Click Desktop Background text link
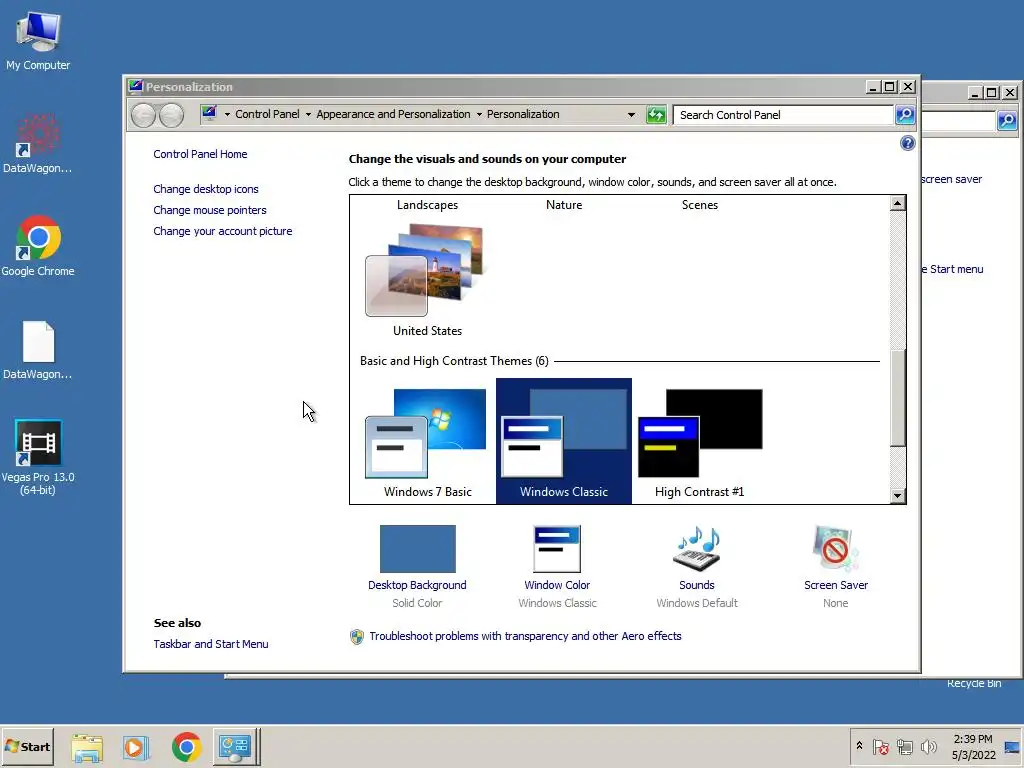Screen dimensions: 1024x768 [417, 585]
